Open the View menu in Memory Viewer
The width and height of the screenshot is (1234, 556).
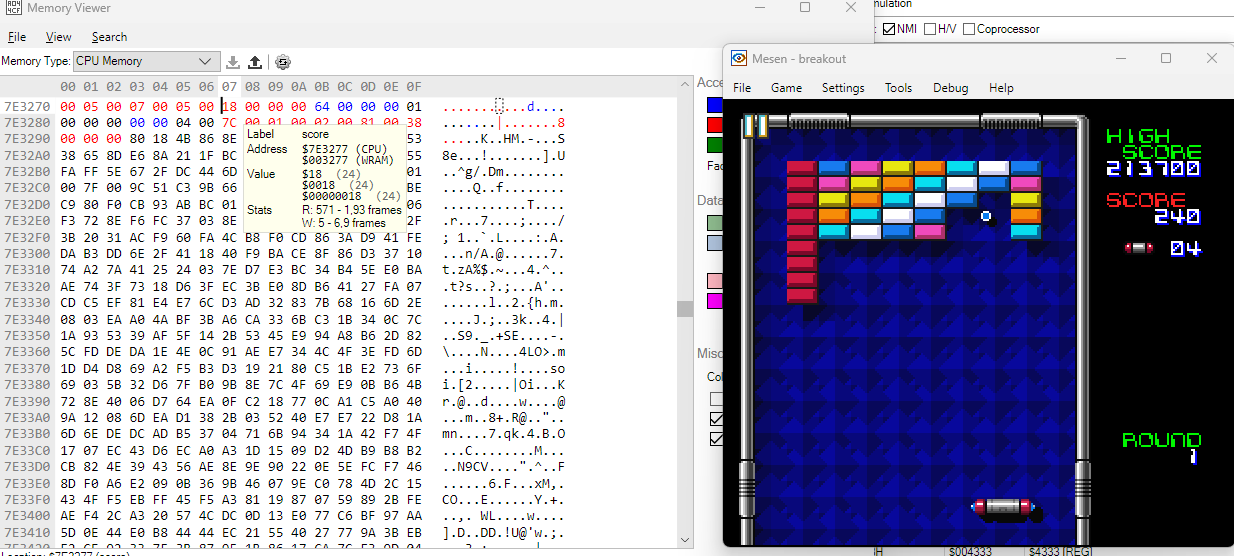59,37
